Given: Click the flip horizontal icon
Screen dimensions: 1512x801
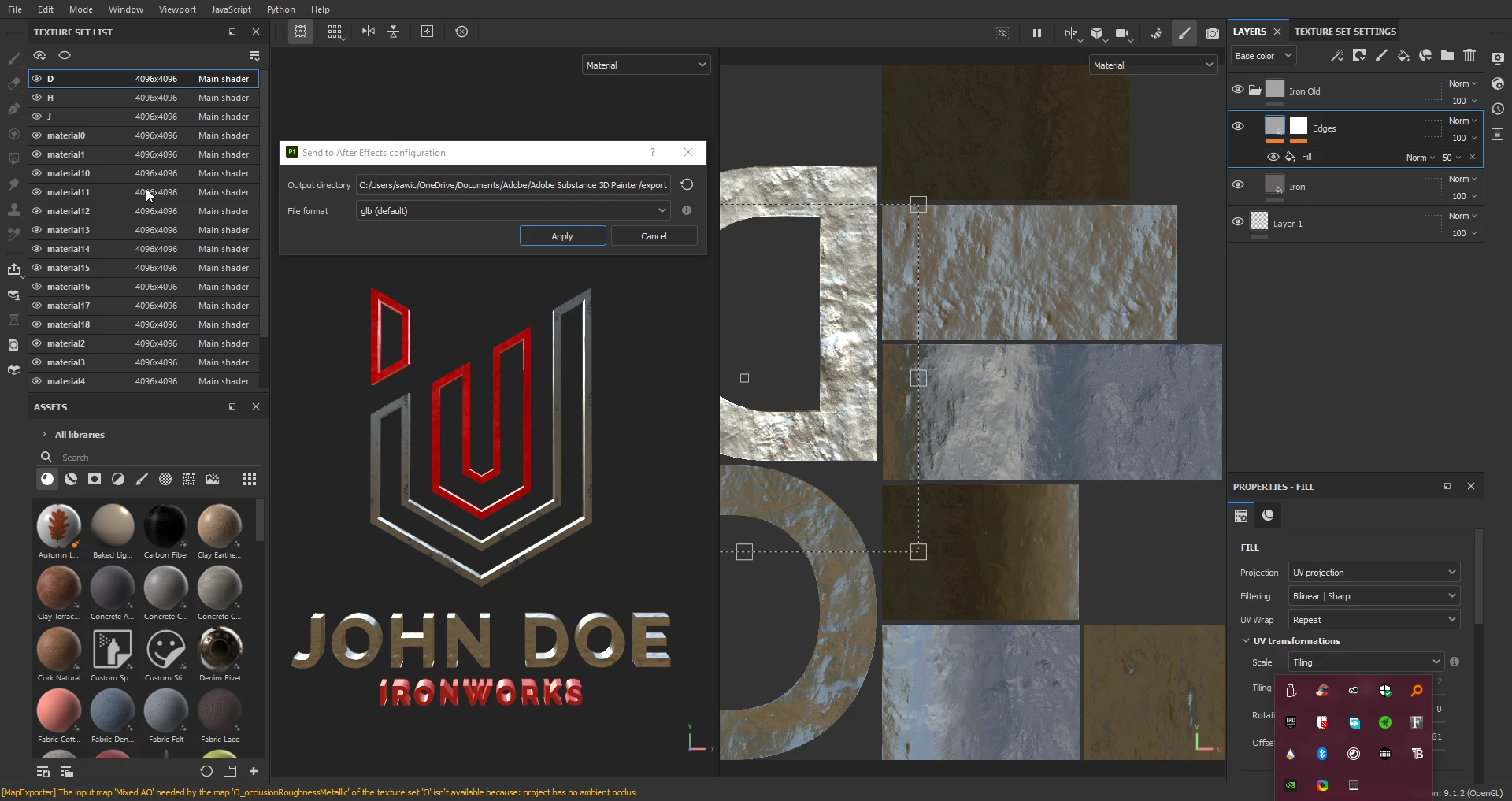Looking at the screenshot, I should click(x=368, y=32).
